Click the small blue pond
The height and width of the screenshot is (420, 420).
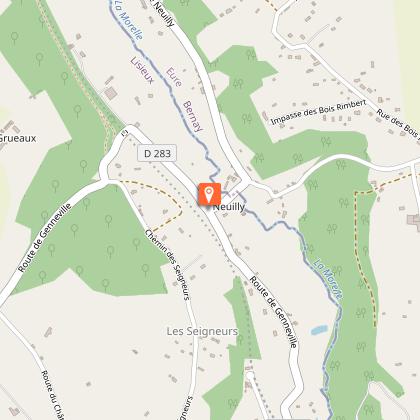pyautogui.click(x=319, y=330)
